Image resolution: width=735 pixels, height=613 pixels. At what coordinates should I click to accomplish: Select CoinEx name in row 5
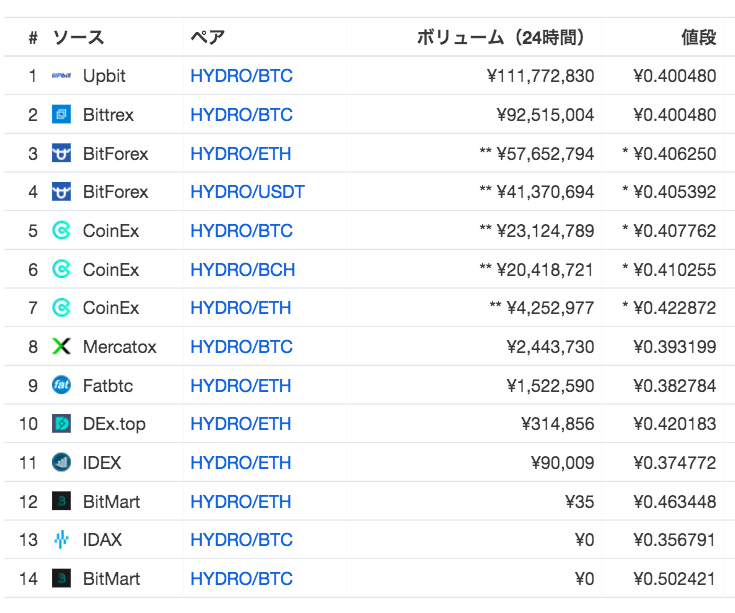click(111, 231)
